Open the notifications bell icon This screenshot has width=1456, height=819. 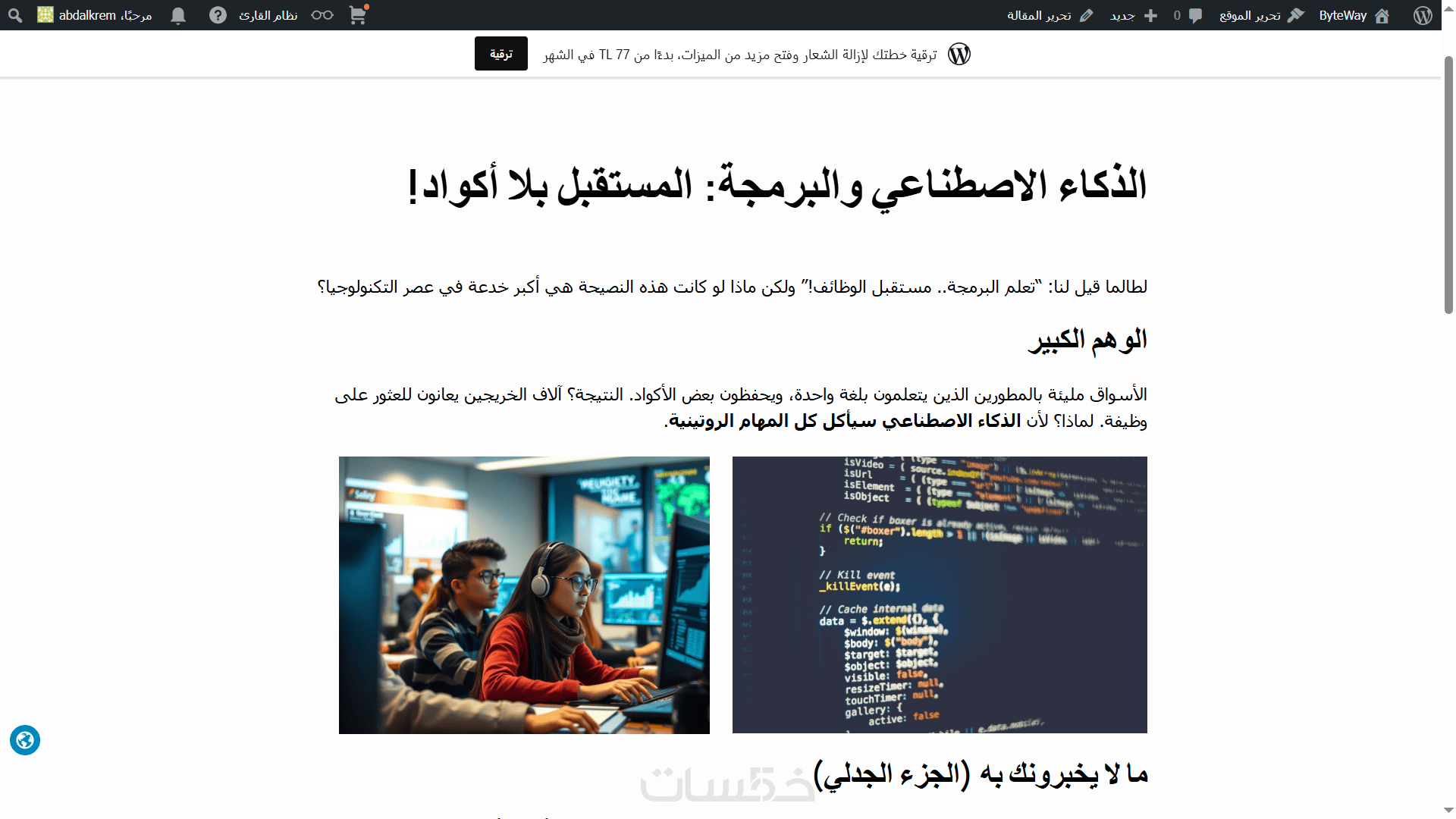click(x=178, y=15)
